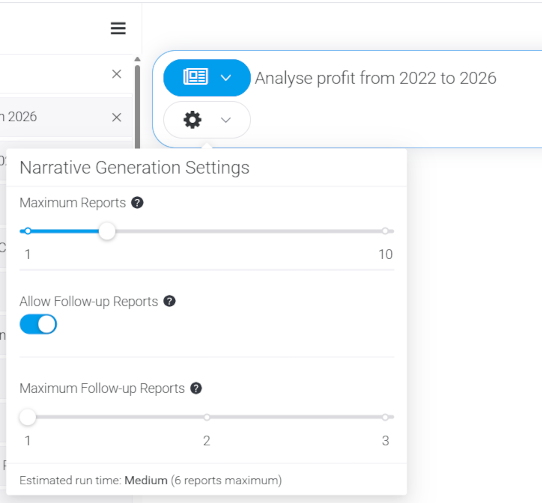Open the hamburger menu icon
This screenshot has height=503, width=542.
118,28
